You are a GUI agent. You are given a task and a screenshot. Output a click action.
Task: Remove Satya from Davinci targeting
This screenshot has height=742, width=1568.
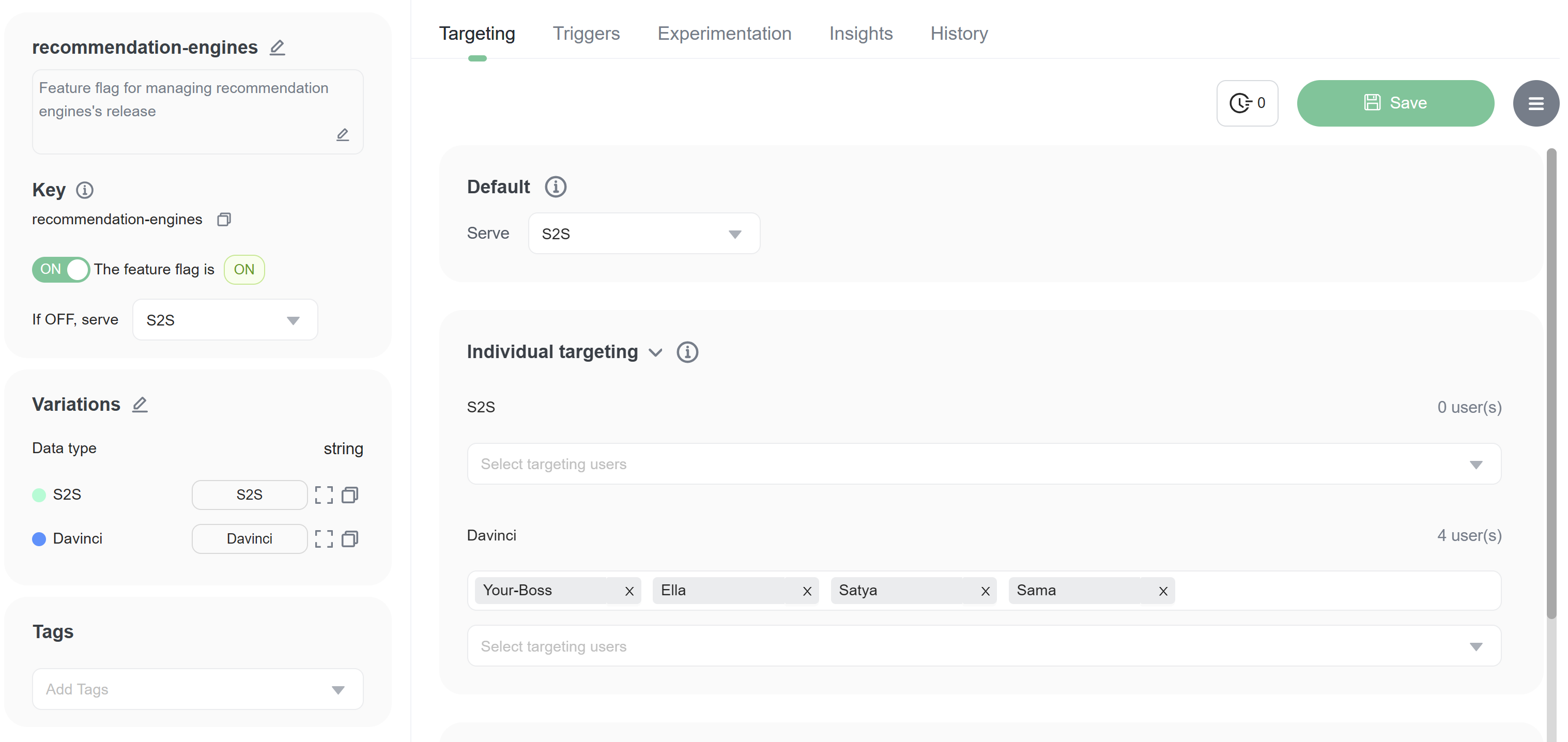pyautogui.click(x=986, y=591)
